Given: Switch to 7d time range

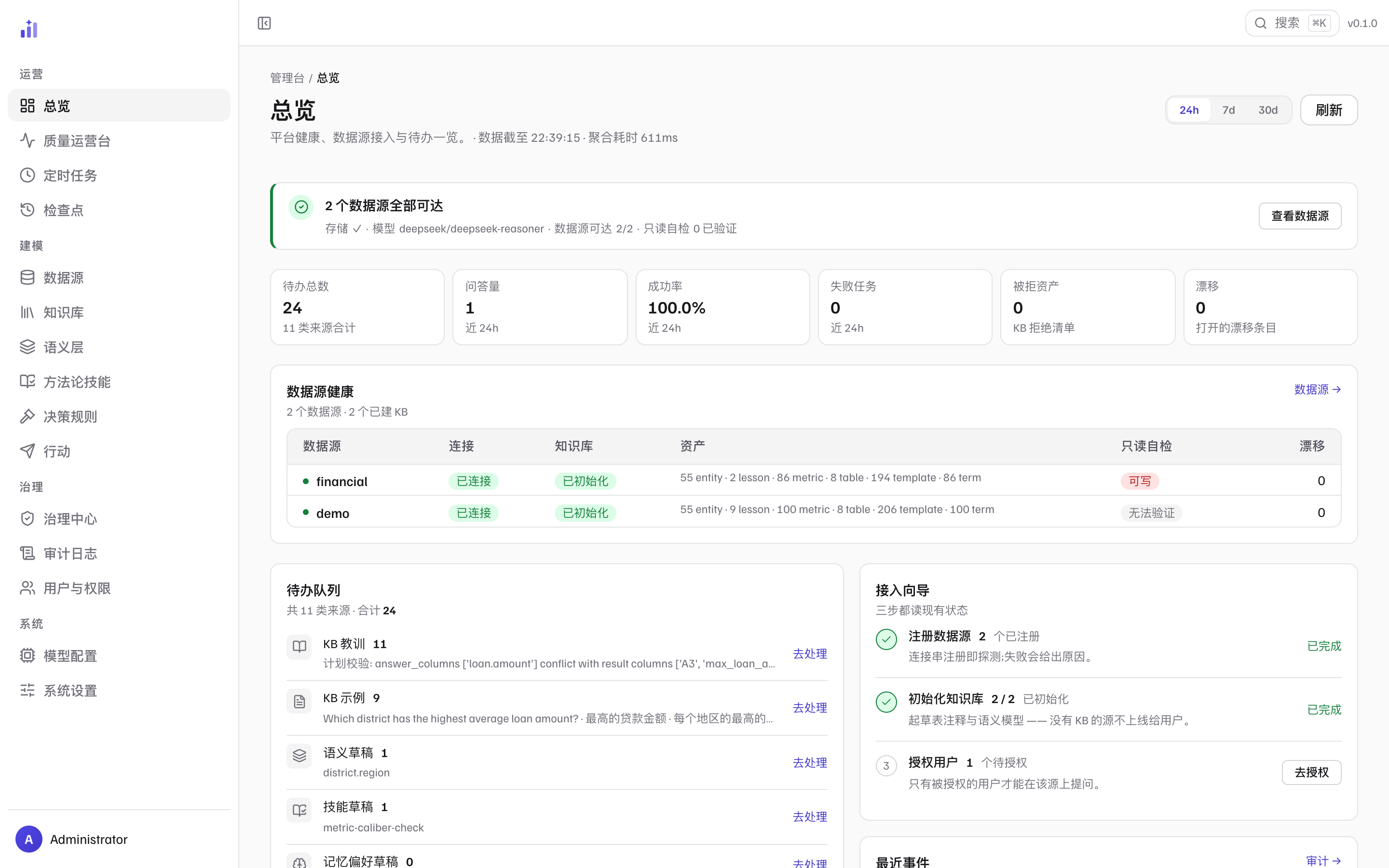Looking at the screenshot, I should click(1228, 109).
